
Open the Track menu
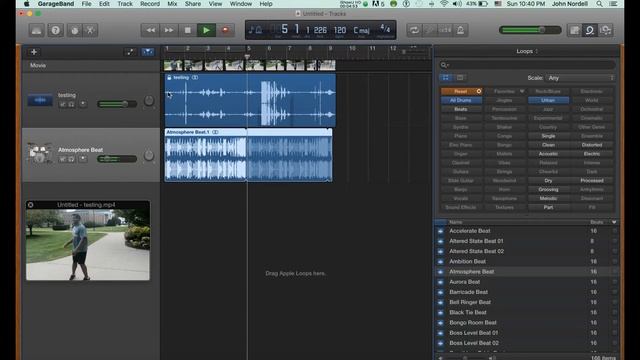125,4
